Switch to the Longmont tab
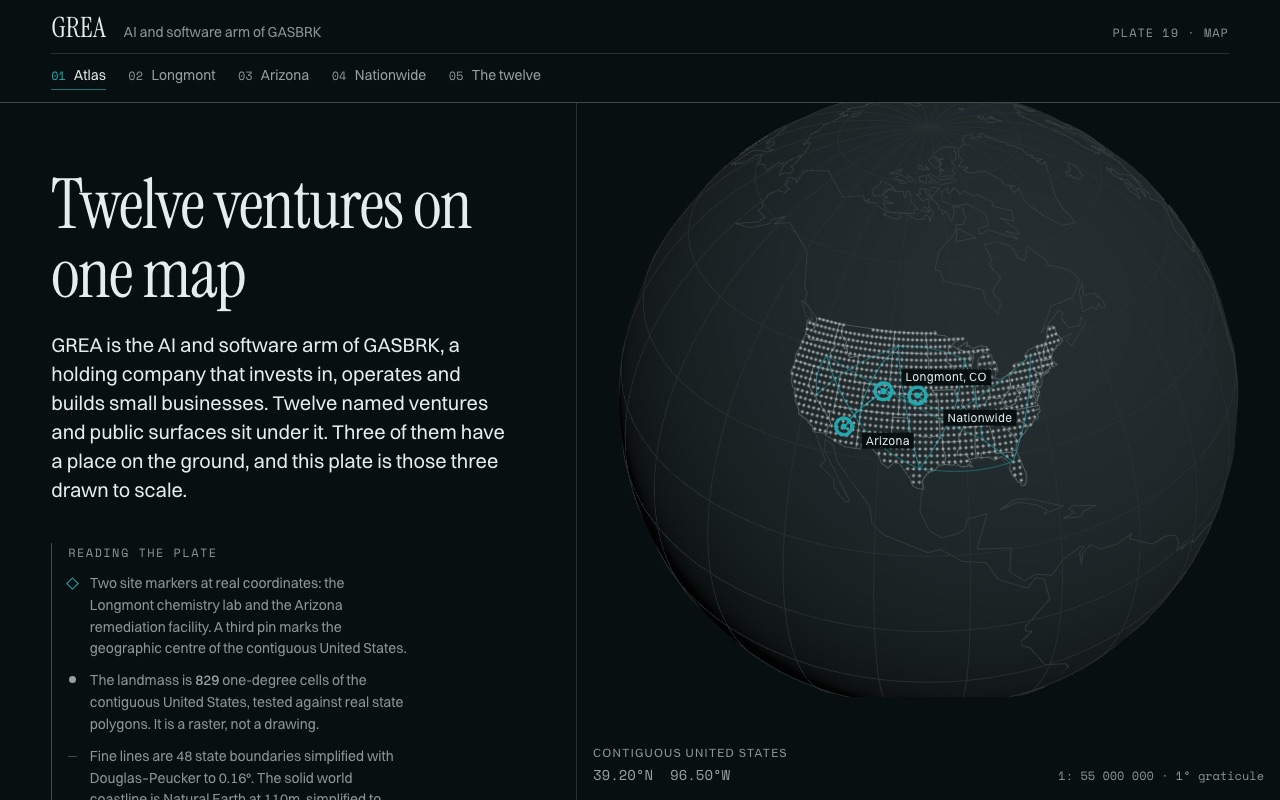Image resolution: width=1280 pixels, height=800 pixels. [x=172, y=76]
